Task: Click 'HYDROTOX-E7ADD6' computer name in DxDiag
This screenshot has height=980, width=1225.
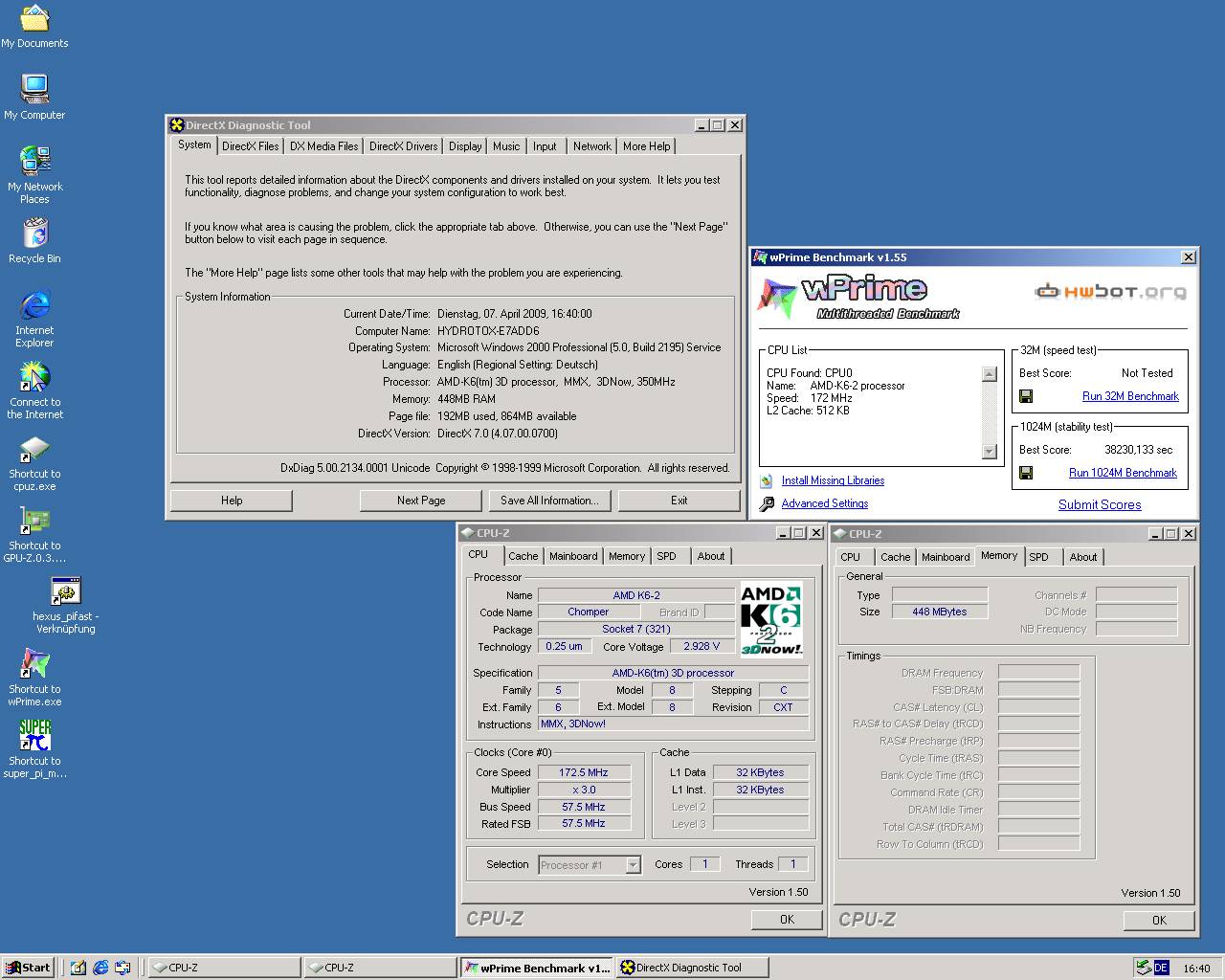Action: (488, 330)
